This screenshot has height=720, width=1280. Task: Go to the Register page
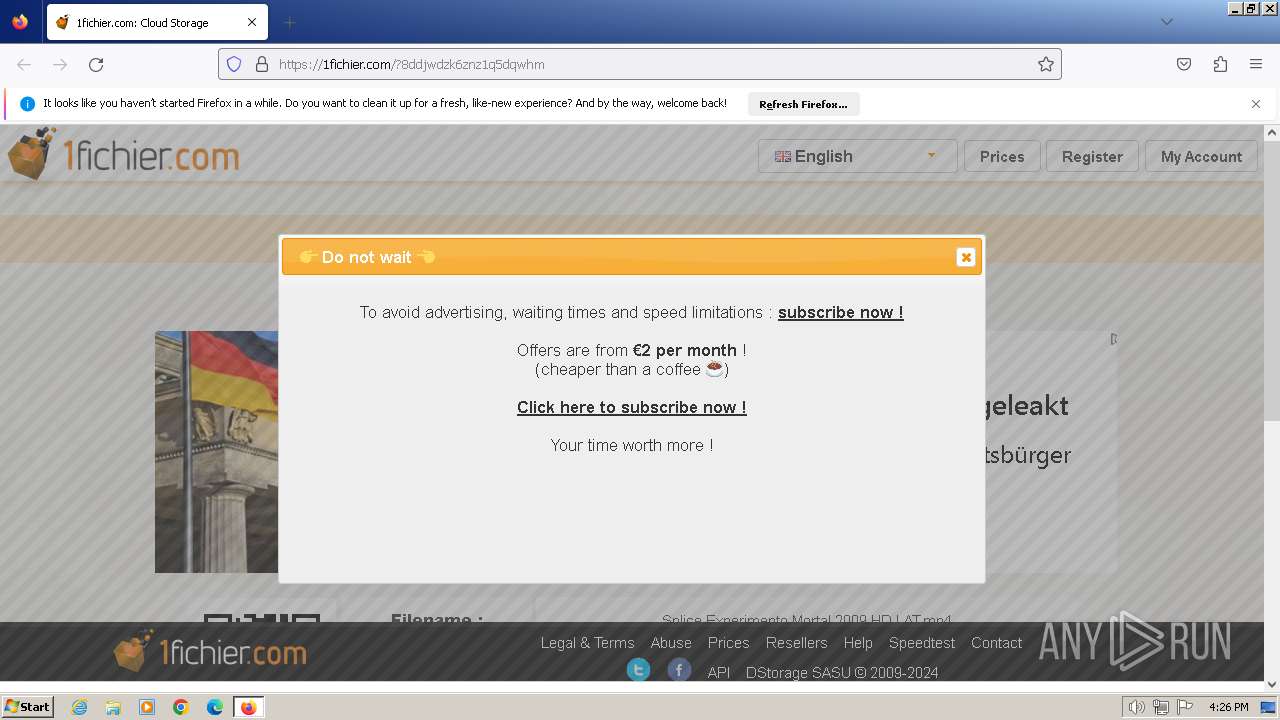[1092, 156]
